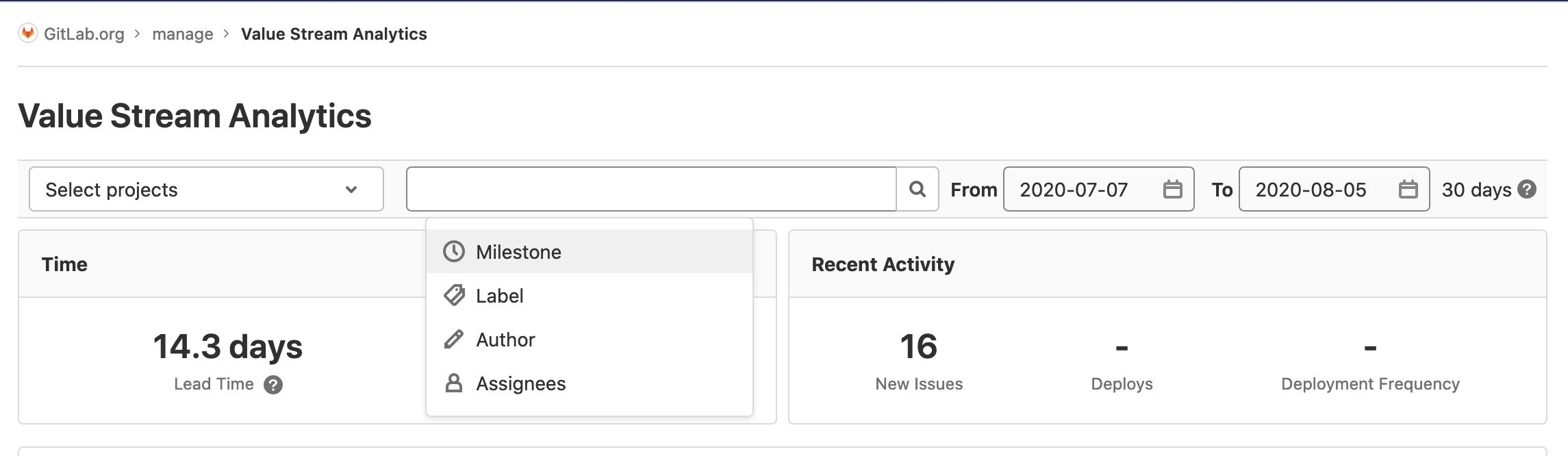Open the From date calendar icon

click(x=1172, y=189)
